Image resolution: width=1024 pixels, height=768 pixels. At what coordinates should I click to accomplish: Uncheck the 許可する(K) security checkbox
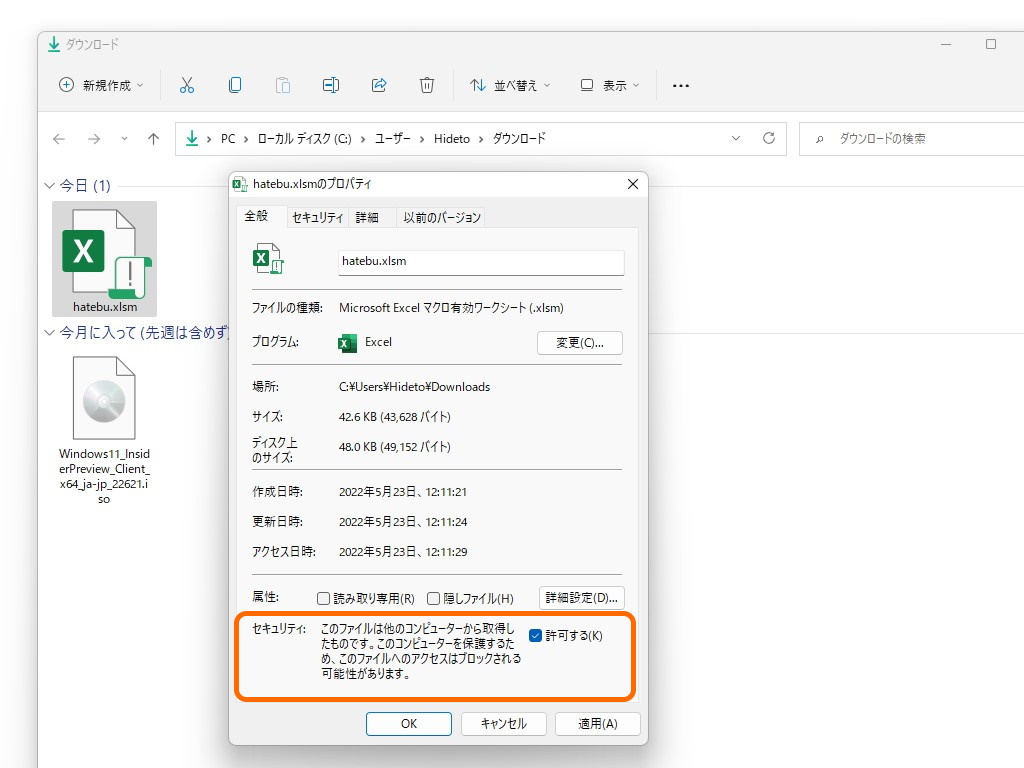[536, 635]
